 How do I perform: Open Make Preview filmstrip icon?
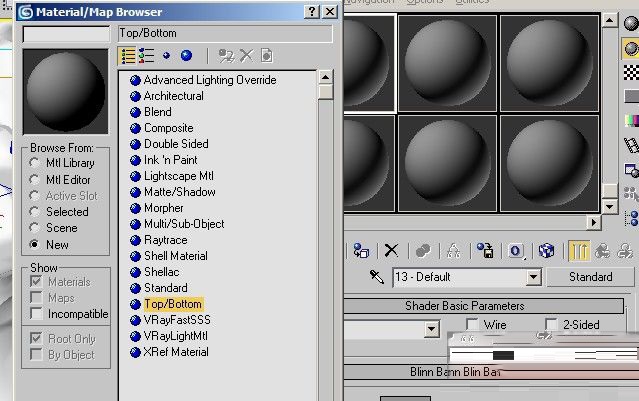(x=631, y=145)
